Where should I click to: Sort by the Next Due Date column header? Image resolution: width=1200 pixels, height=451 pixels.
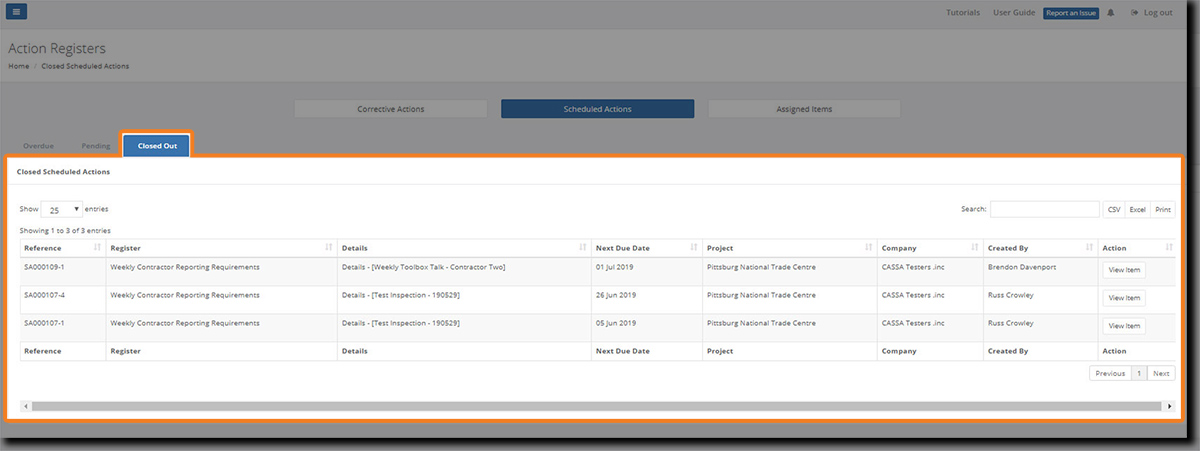click(x=646, y=247)
